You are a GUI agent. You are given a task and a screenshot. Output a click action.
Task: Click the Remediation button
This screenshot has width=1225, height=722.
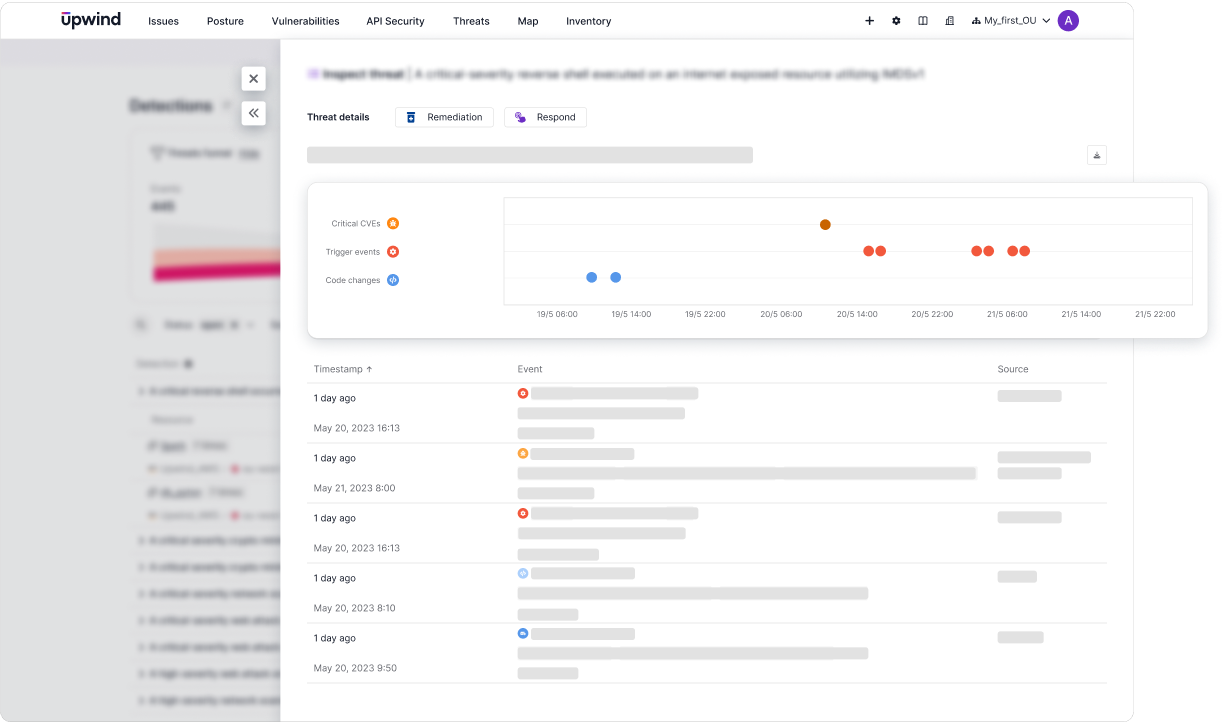(x=444, y=117)
